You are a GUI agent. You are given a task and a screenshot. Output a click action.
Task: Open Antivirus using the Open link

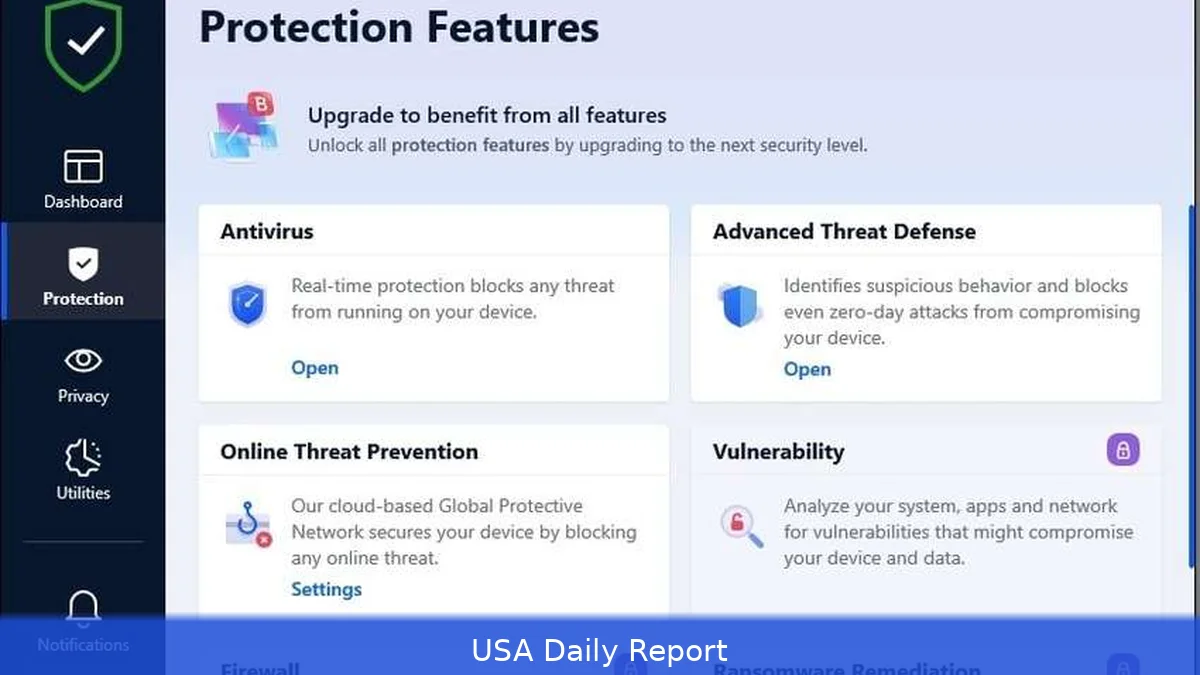(x=314, y=368)
